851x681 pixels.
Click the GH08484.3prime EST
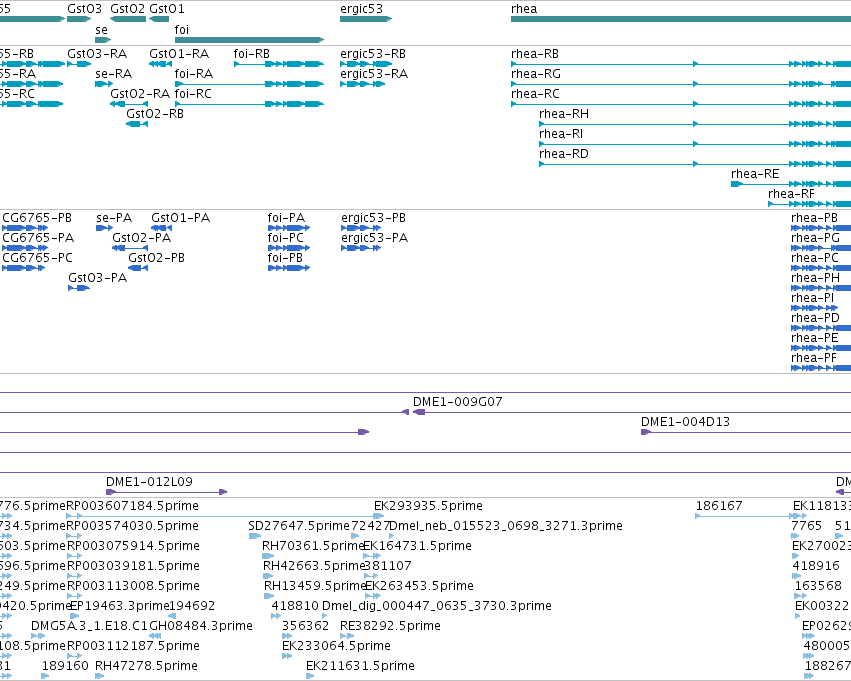point(154,636)
